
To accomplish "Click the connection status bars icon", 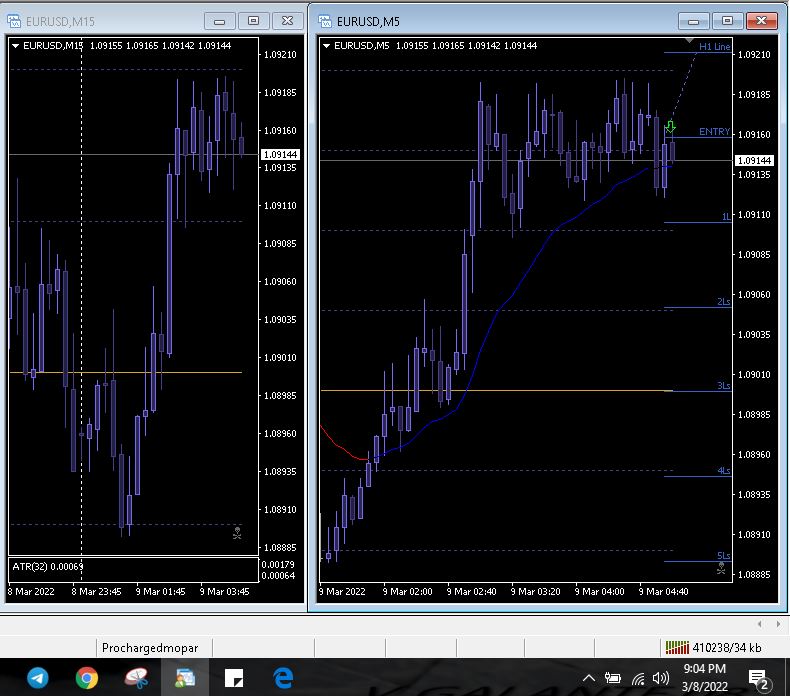I will [x=677, y=648].
